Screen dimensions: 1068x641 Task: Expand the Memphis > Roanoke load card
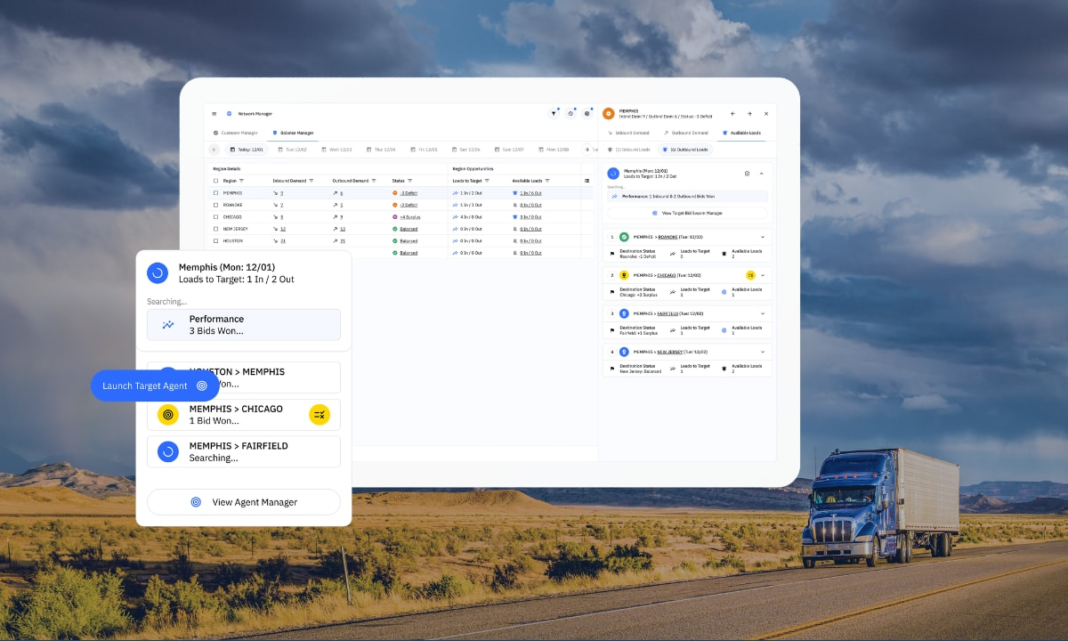click(762, 237)
